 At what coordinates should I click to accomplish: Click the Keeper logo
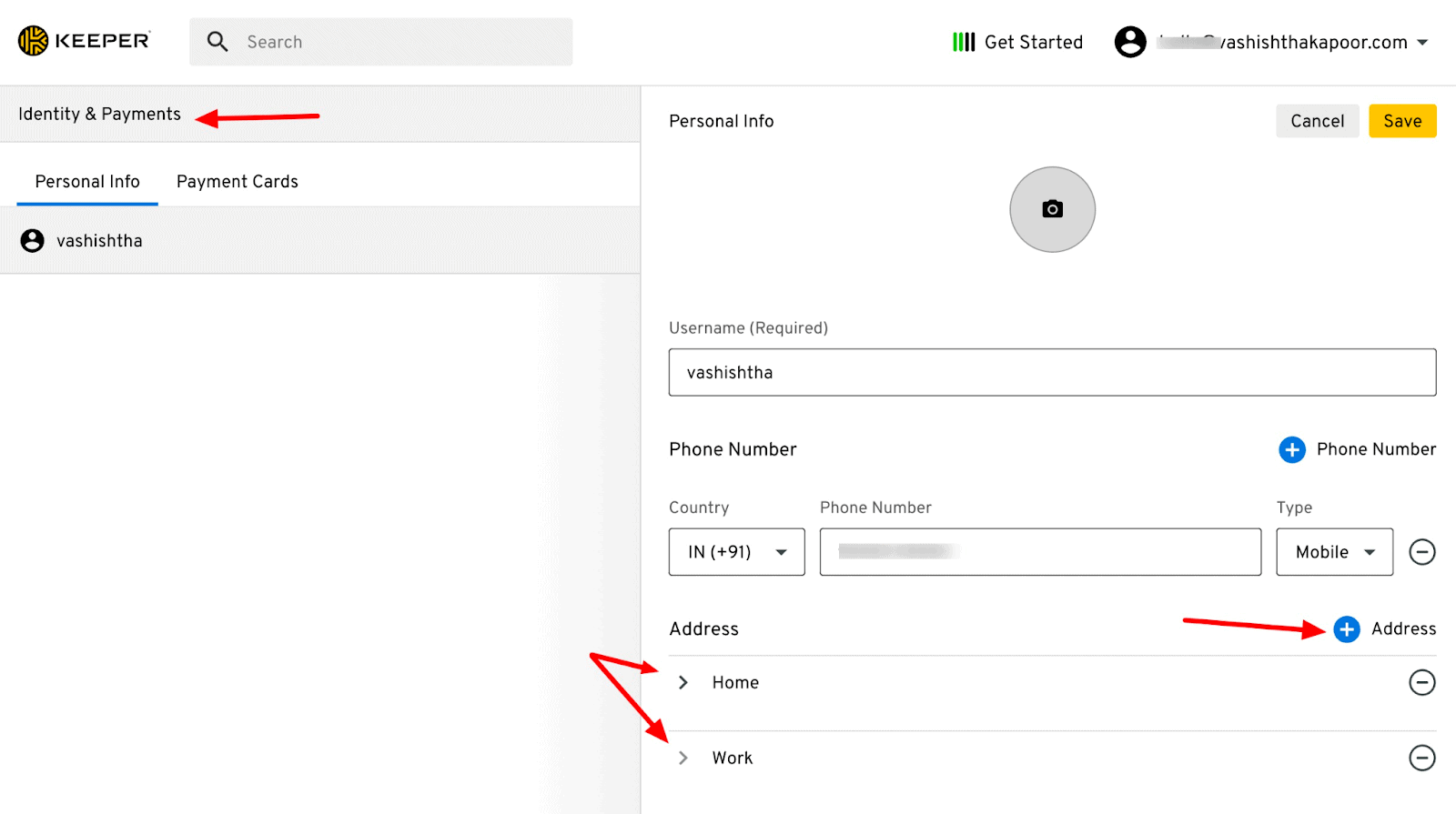(84, 41)
